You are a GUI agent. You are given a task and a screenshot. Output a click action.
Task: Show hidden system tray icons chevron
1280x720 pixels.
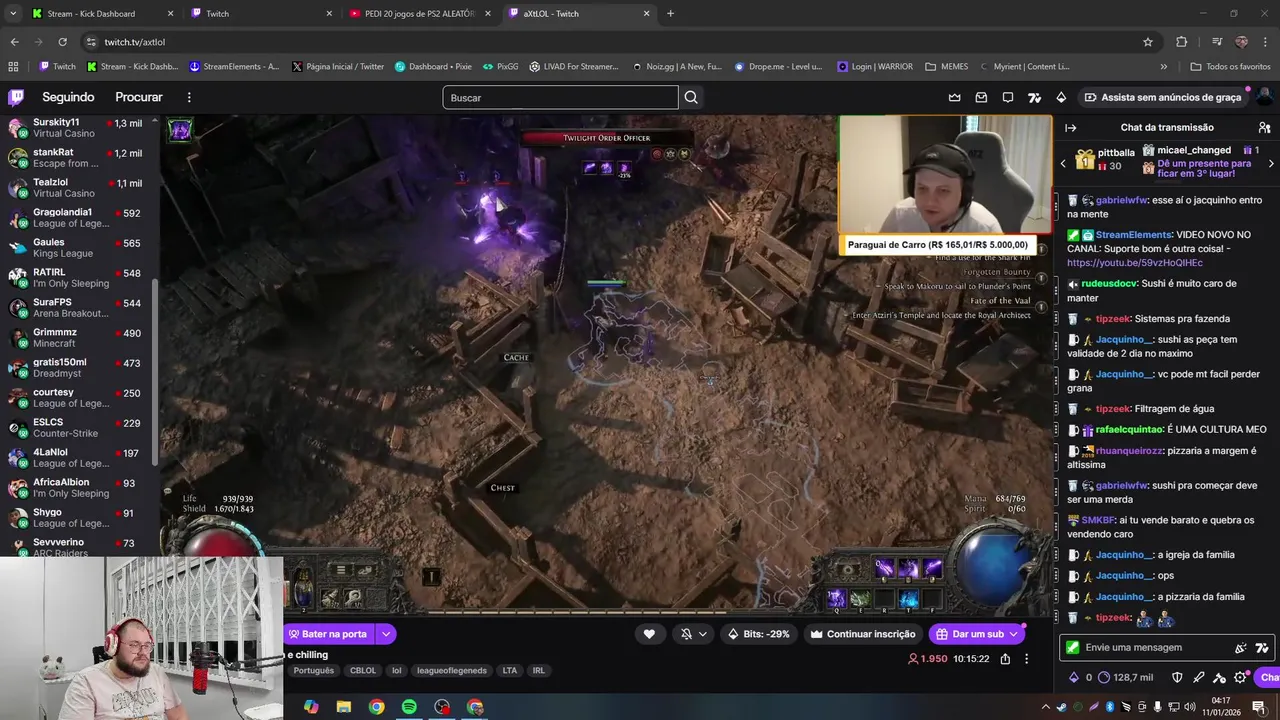click(1046, 707)
